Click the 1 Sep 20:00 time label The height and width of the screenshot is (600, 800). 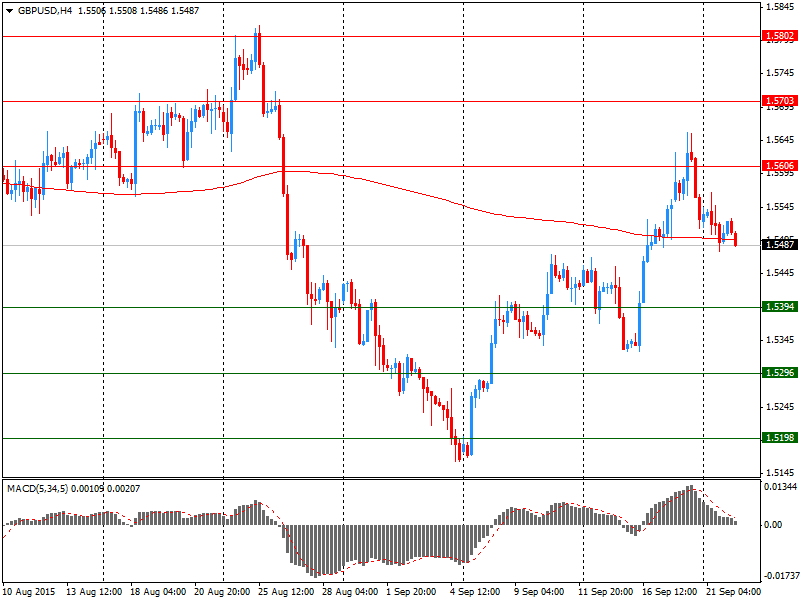point(411,592)
